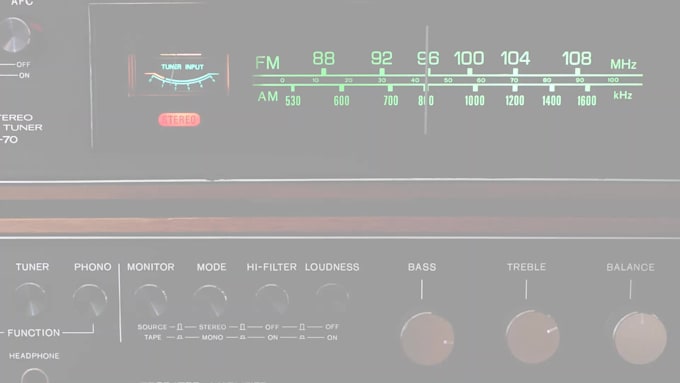This screenshot has width=680, height=383.
Task: Select 108 on the FM scale
Action: tap(577, 58)
